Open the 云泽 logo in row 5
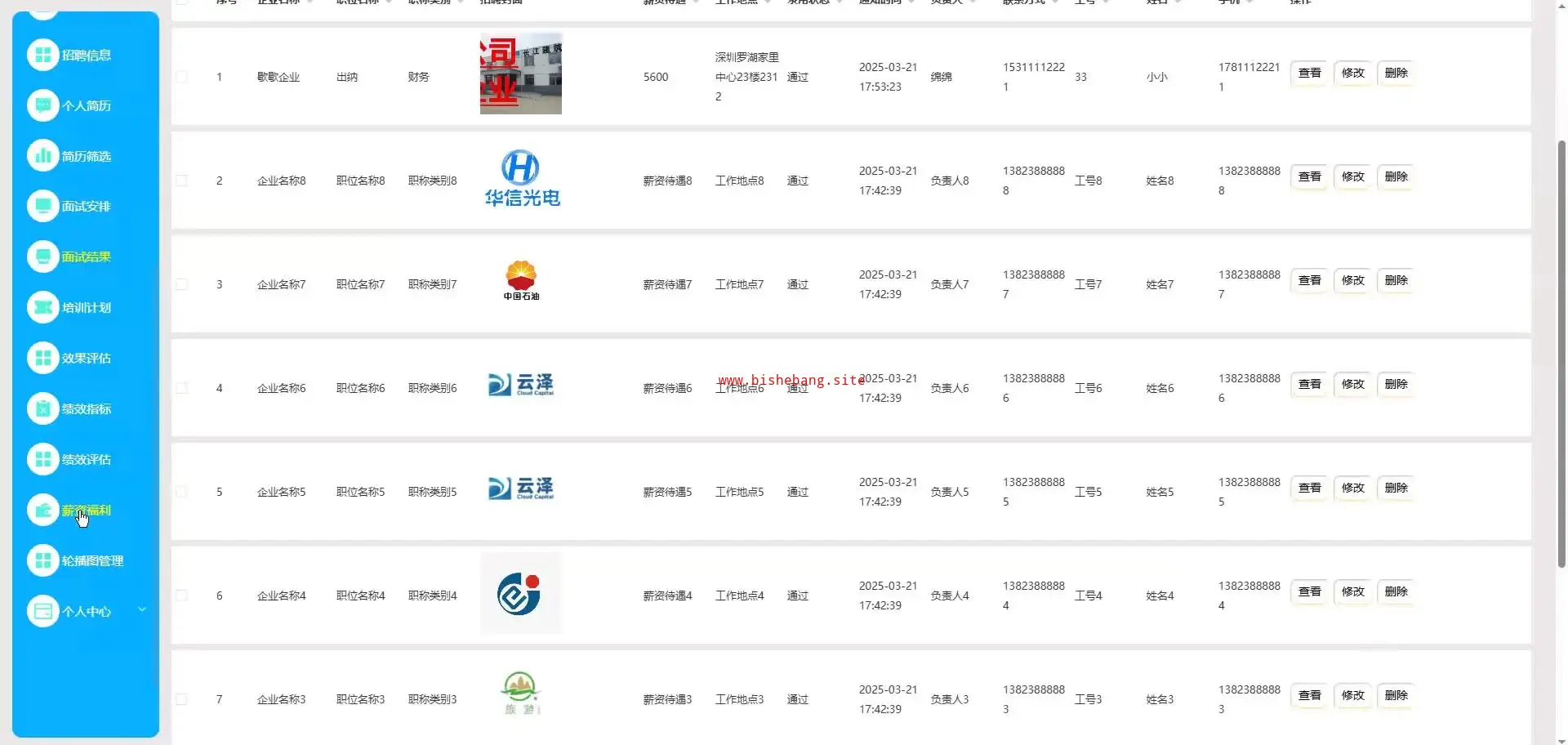This screenshot has height=745, width=1568. click(521, 488)
